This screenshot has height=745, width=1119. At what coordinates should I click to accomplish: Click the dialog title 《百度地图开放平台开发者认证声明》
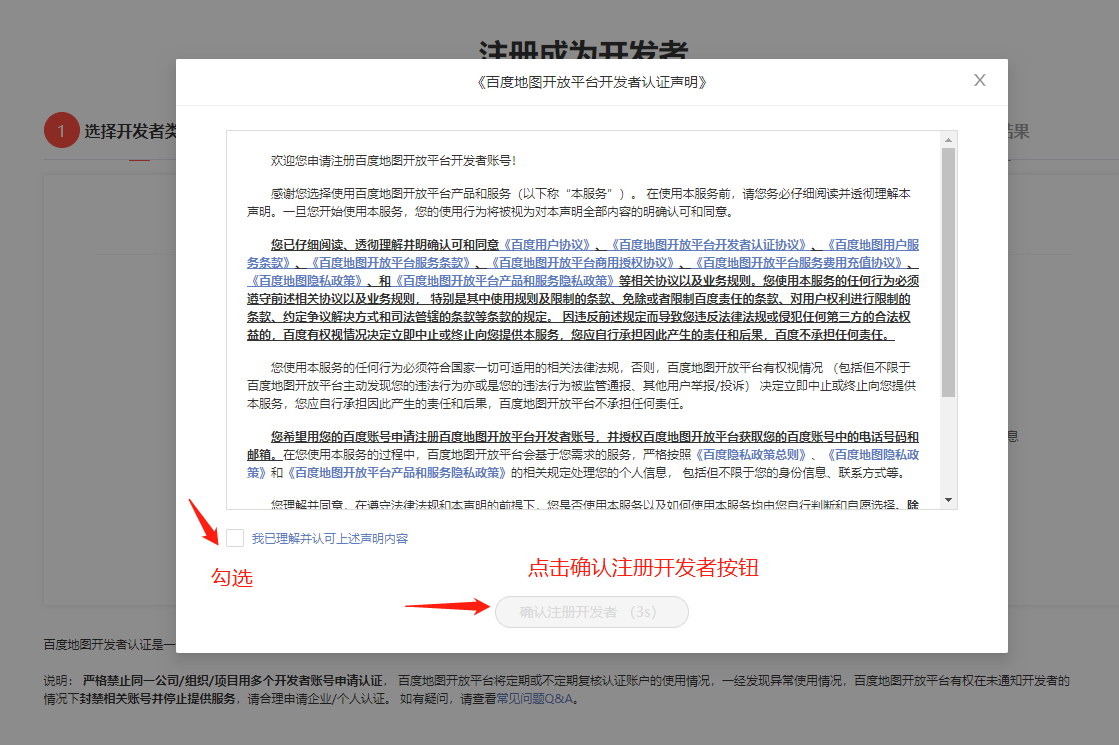(592, 82)
